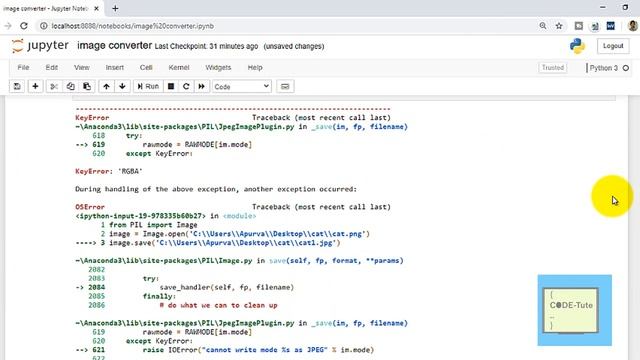Click the Trusted notebook indicator
The height and width of the screenshot is (360, 640).
tap(553, 68)
